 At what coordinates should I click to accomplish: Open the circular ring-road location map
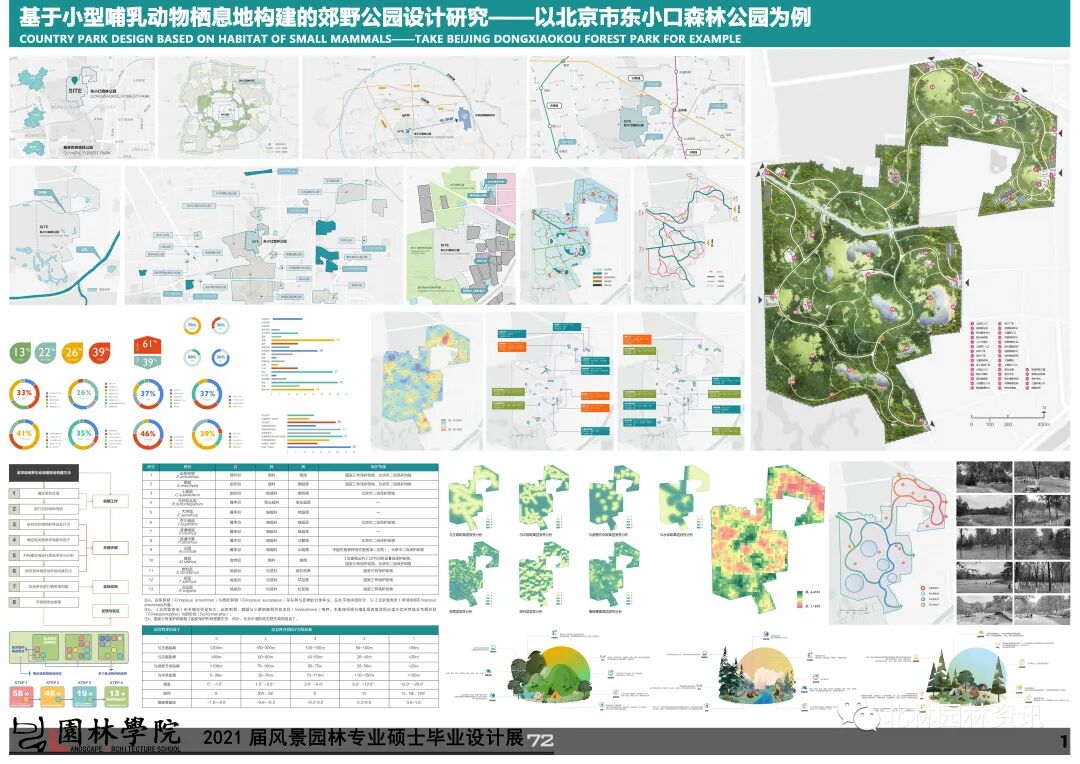coord(414,107)
